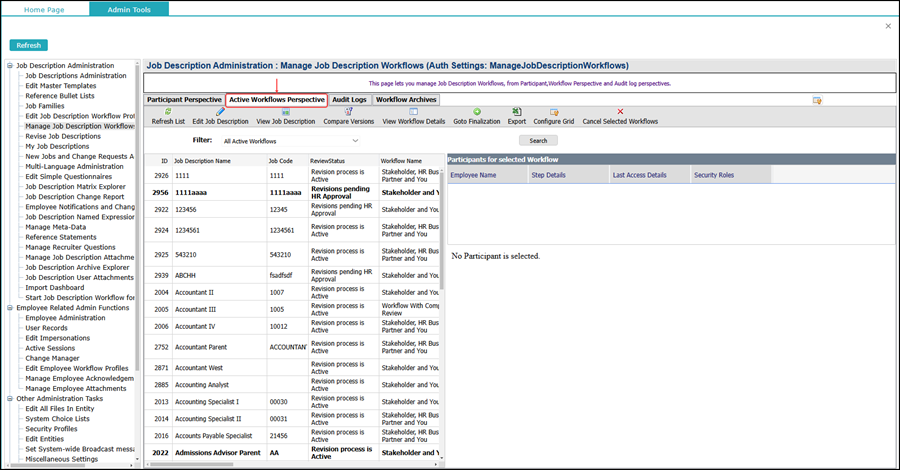Collapse the Job Description Administration tree node
900x470 pixels.
point(10,65)
